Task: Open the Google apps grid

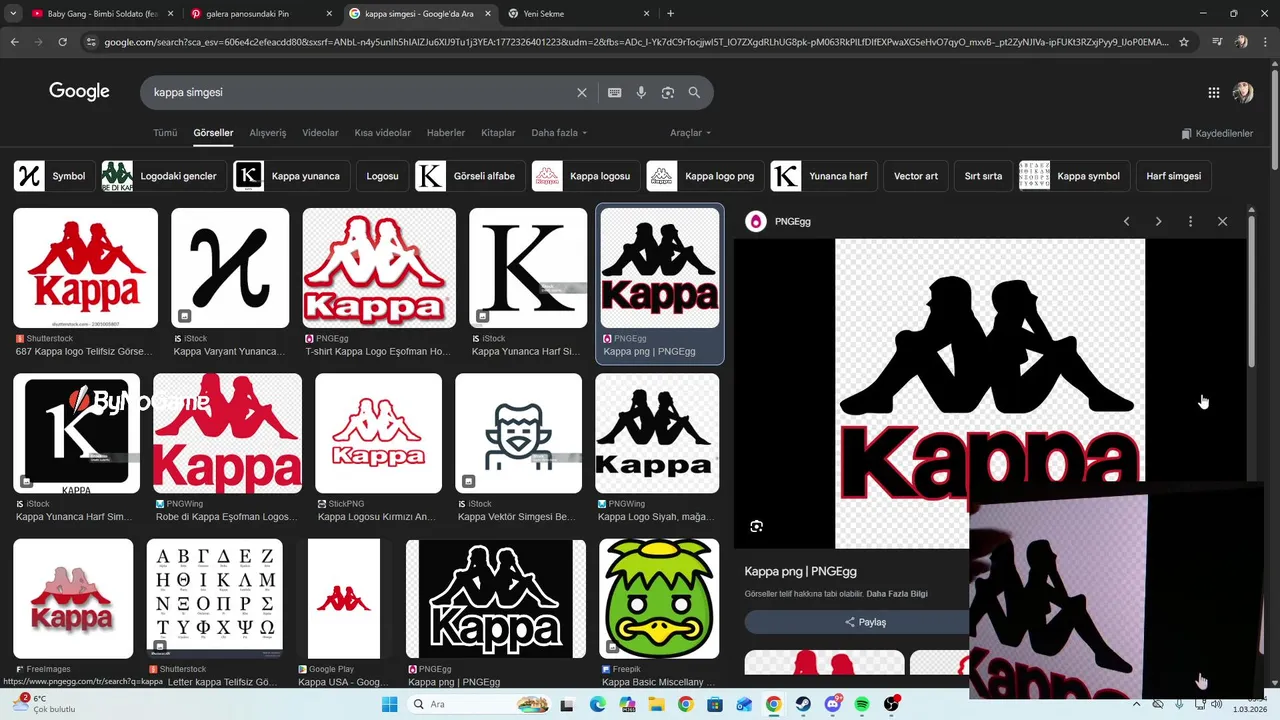Action: (1214, 92)
